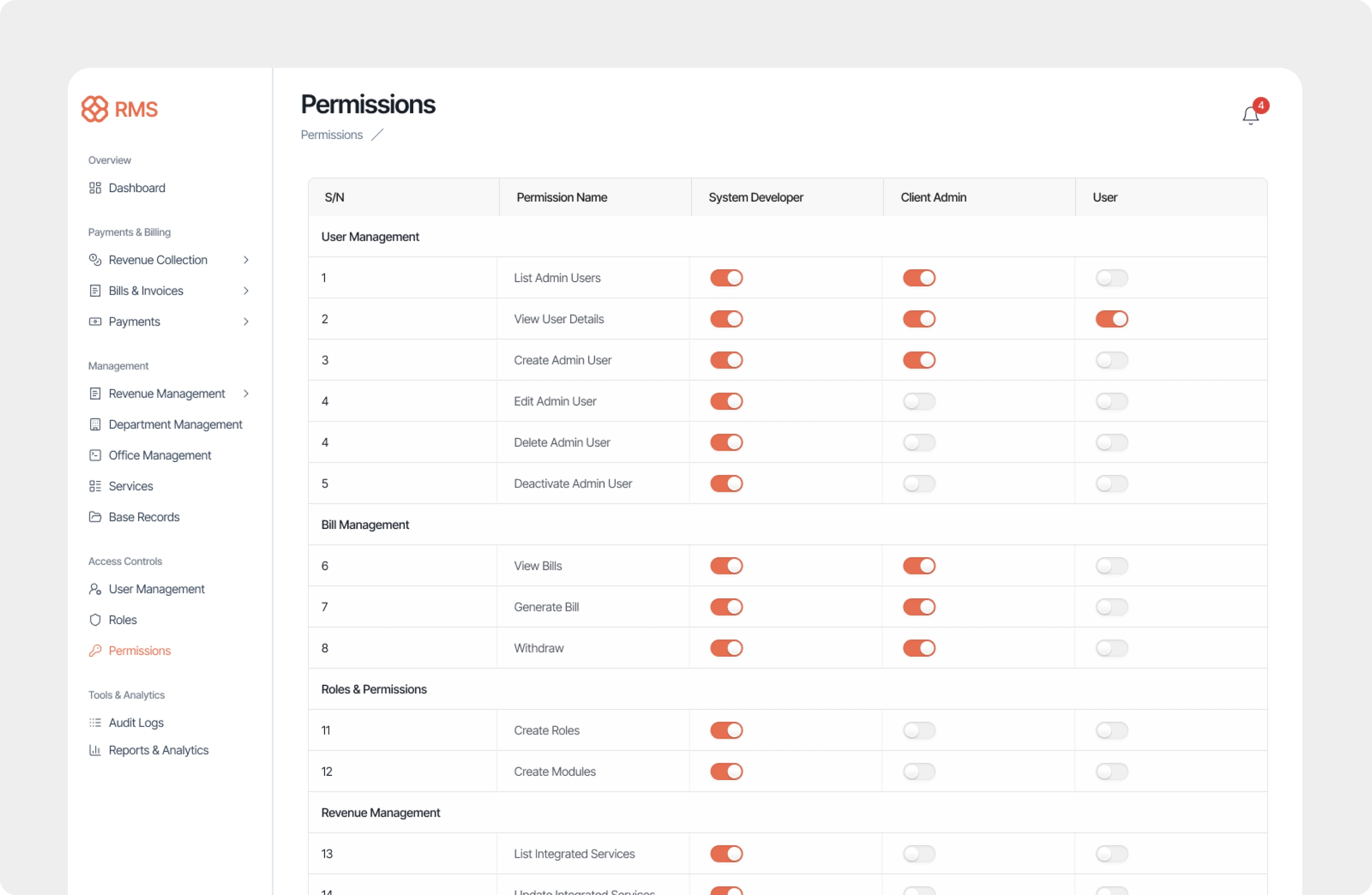Enable Withdraw permission for User role
The image size is (1372, 895).
(x=1111, y=648)
